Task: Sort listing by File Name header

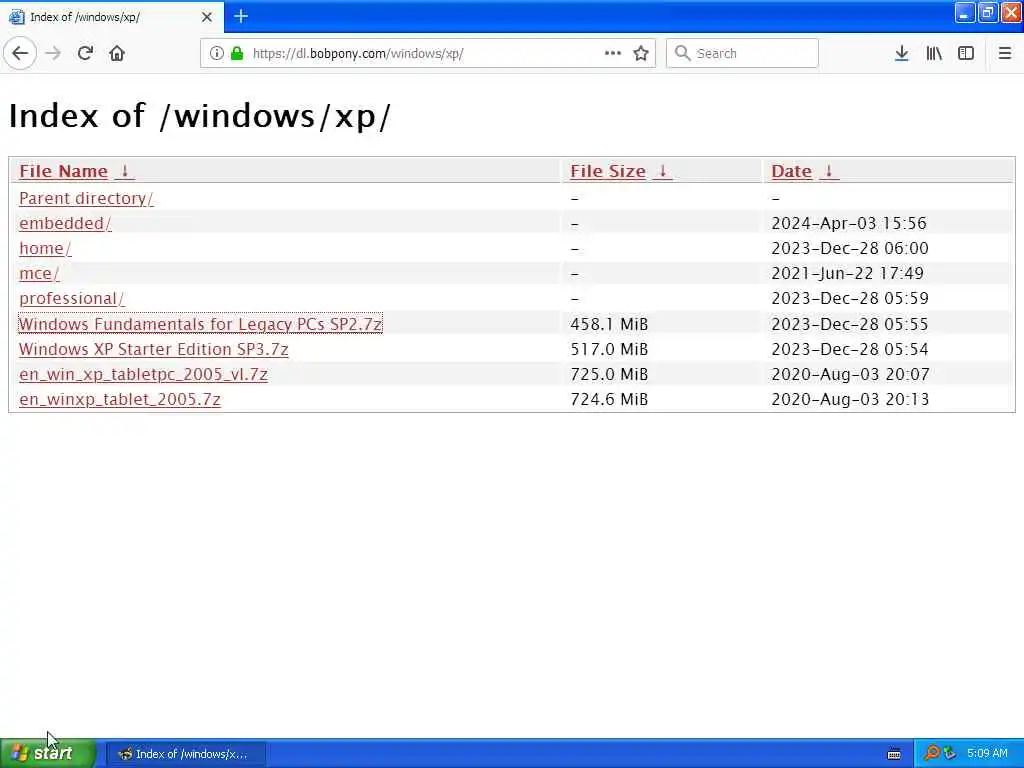Action: 63,171
